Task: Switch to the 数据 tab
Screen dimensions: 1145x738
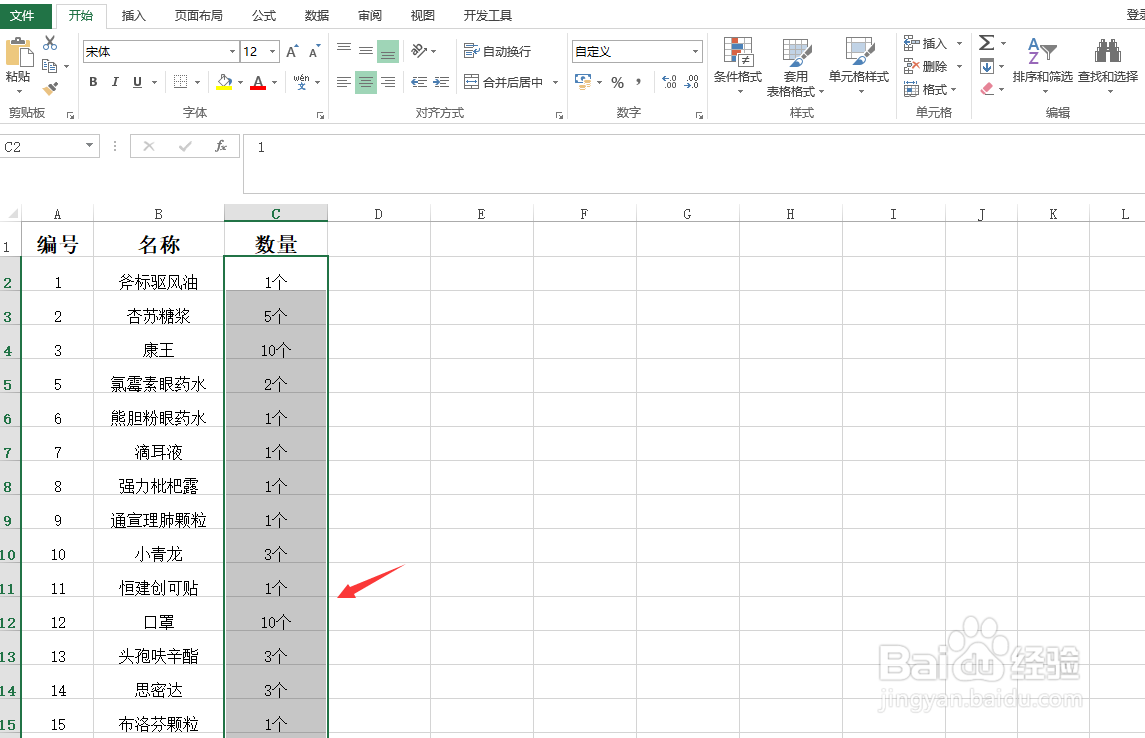Action: pyautogui.click(x=317, y=15)
